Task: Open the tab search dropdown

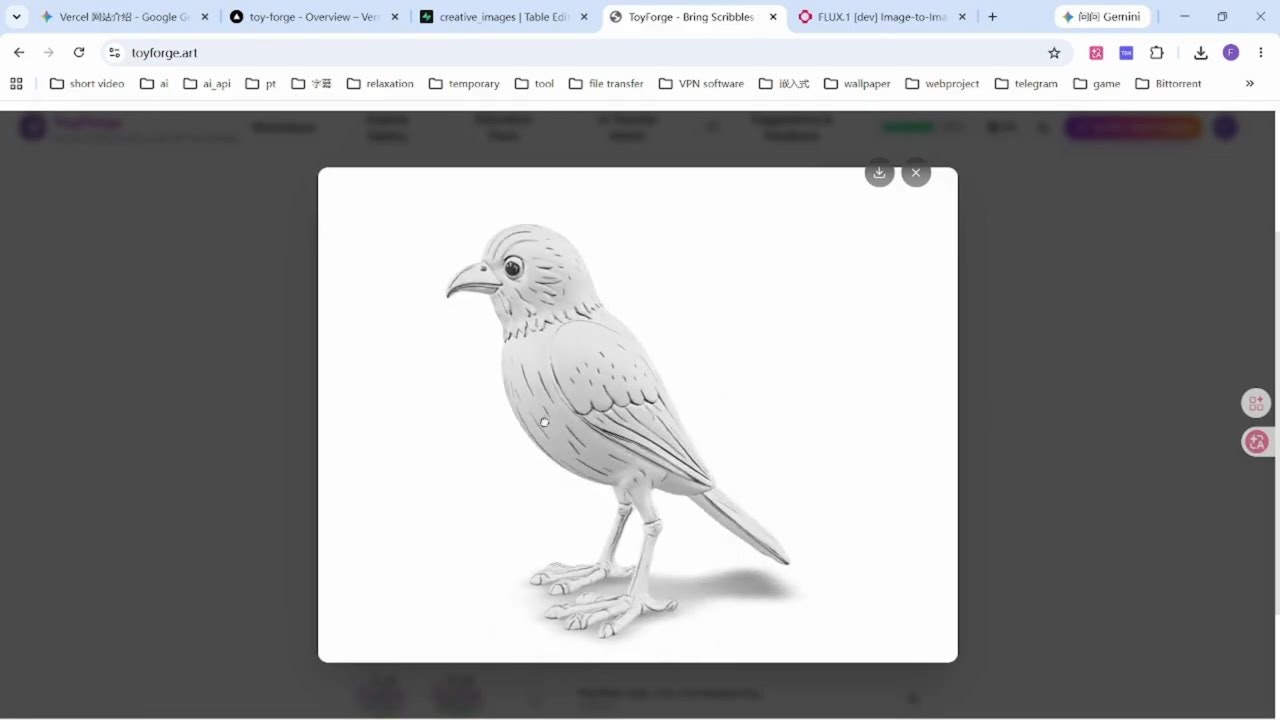Action: (17, 17)
